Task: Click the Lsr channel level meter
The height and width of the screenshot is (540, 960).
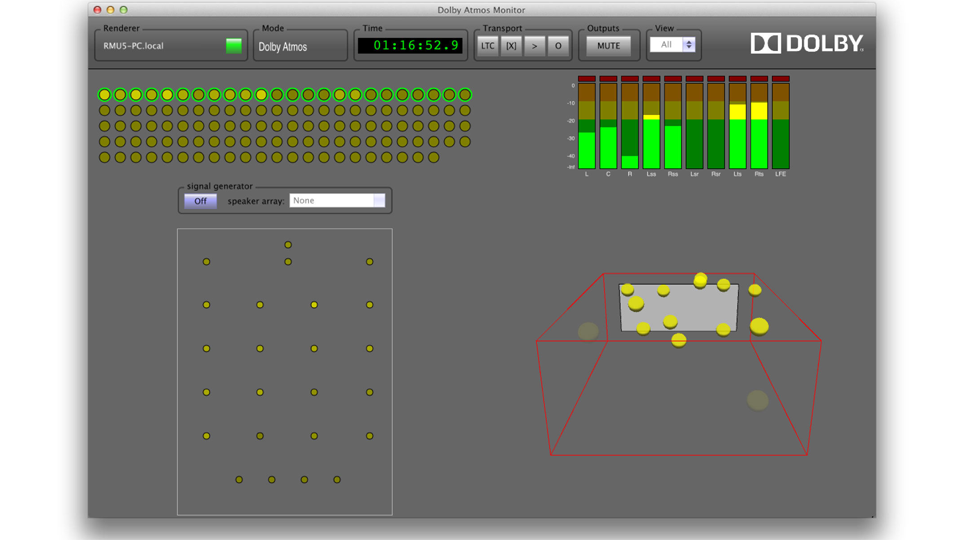Action: coord(694,126)
